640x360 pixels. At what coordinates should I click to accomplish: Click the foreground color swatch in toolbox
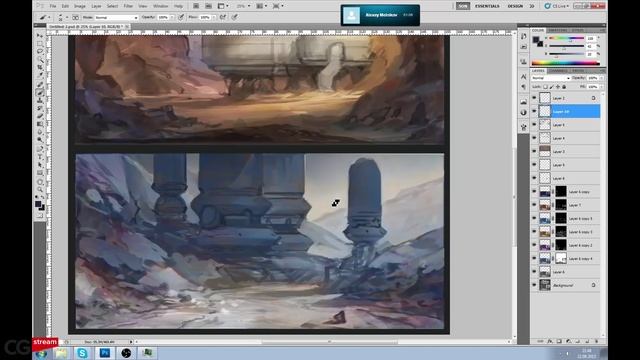point(38,204)
